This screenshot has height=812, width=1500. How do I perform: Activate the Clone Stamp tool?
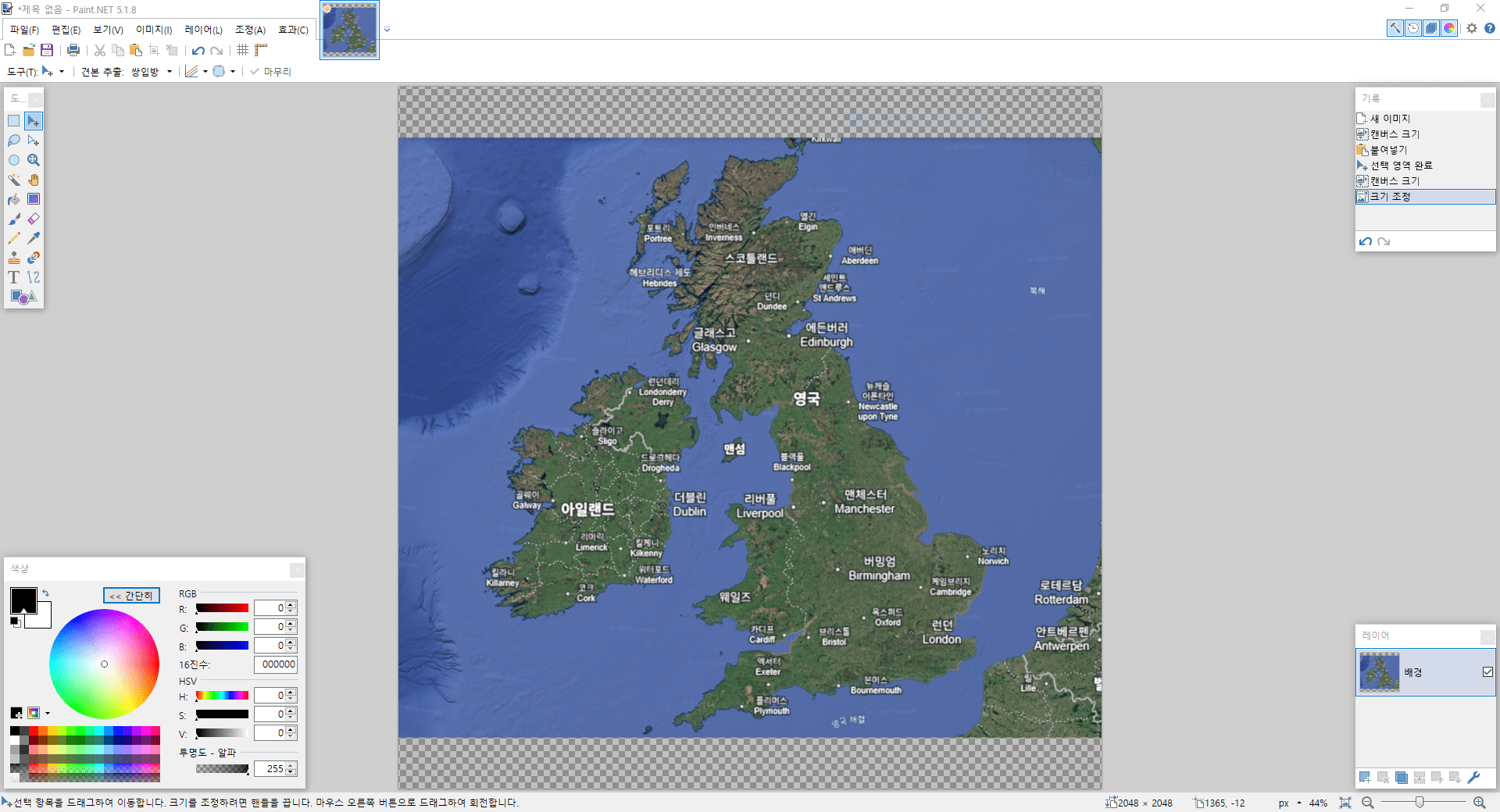[x=14, y=258]
